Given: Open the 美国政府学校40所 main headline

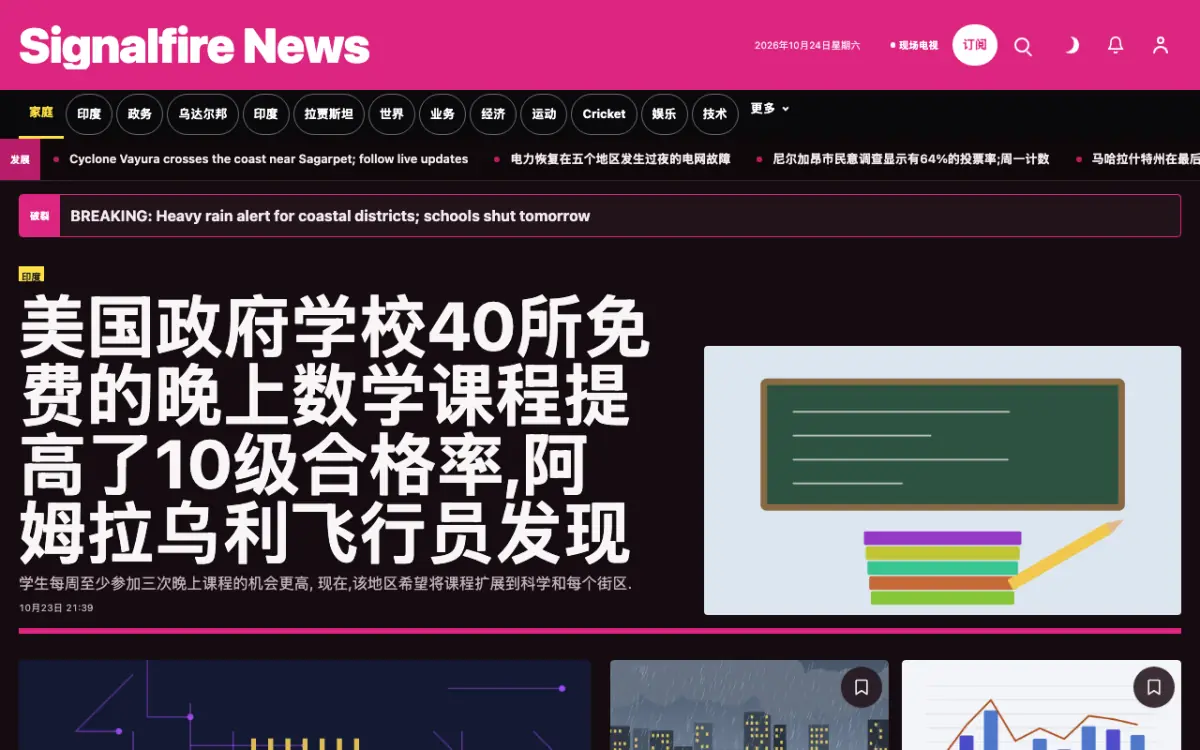Looking at the screenshot, I should point(335,430).
